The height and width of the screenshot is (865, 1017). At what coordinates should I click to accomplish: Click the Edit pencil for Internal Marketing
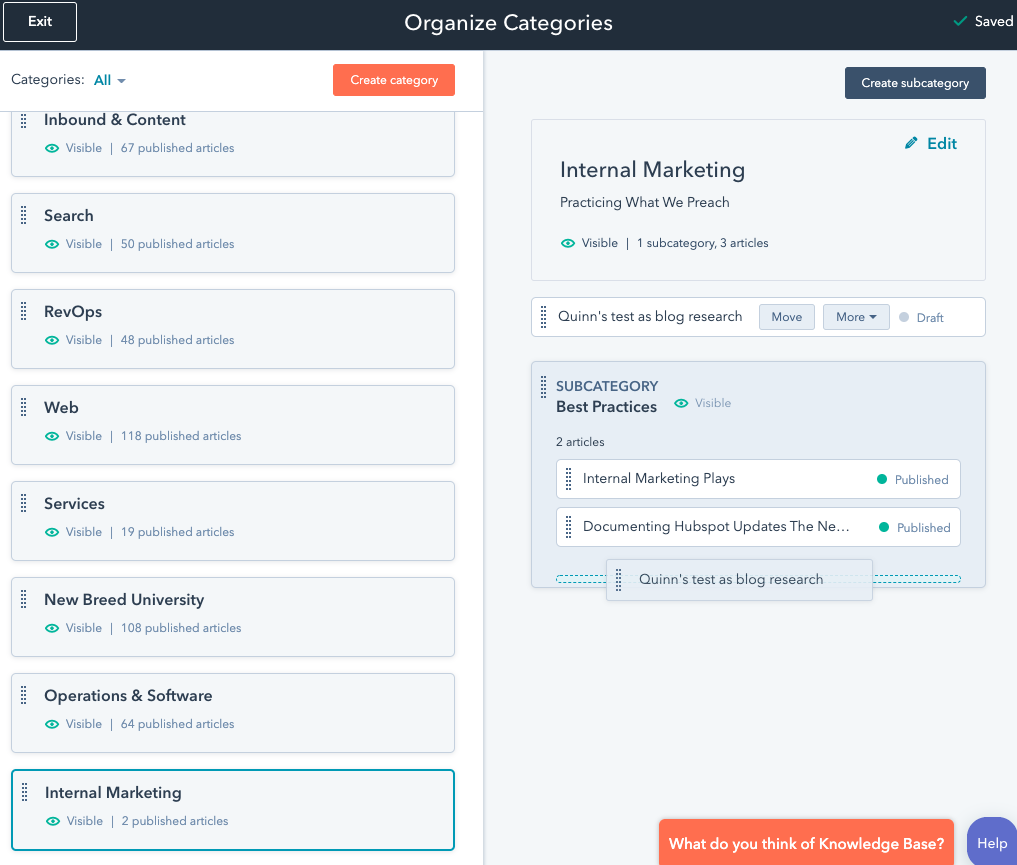coord(930,143)
